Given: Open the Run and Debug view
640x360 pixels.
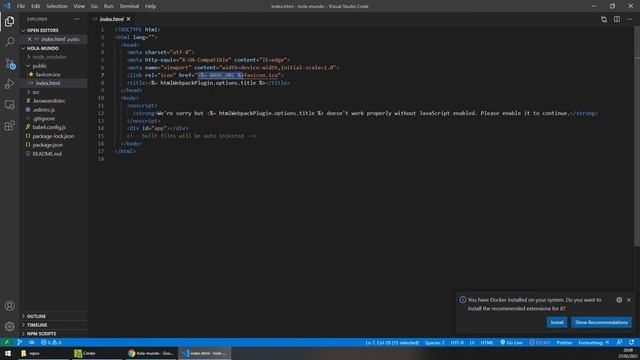Looking at the screenshot, I should pos(9,84).
